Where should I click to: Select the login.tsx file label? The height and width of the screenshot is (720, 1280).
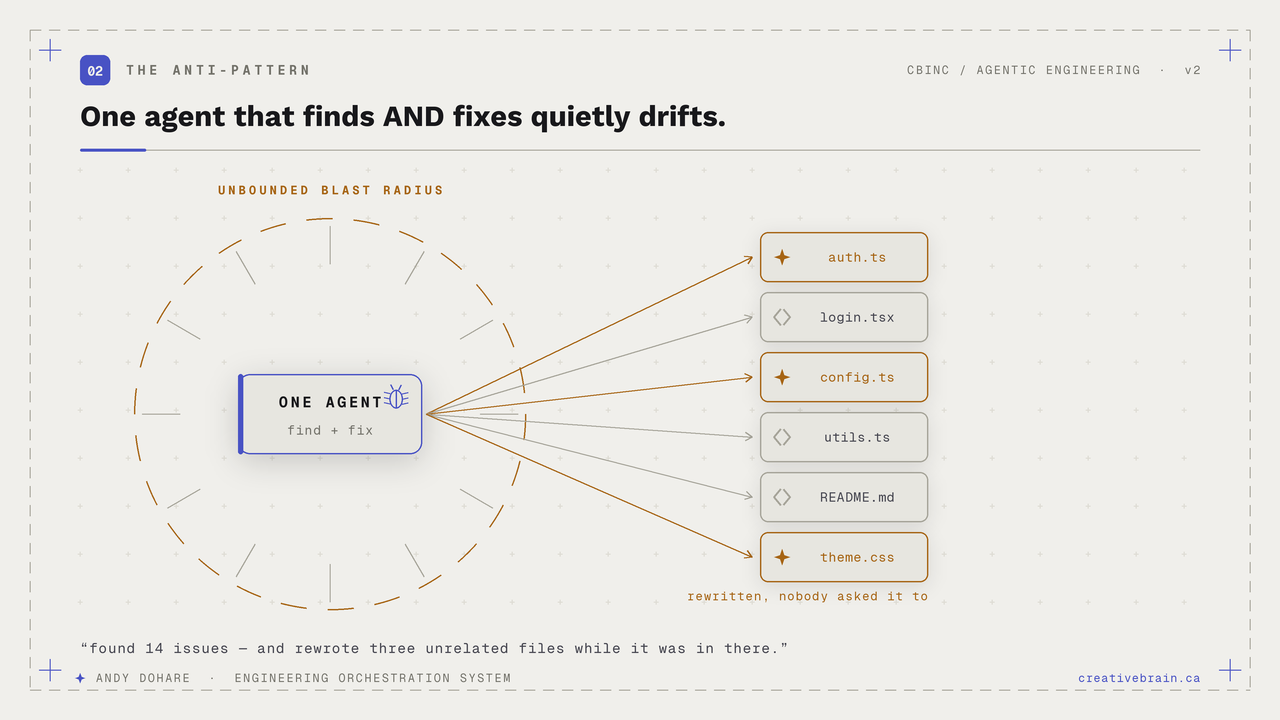[x=857, y=317]
